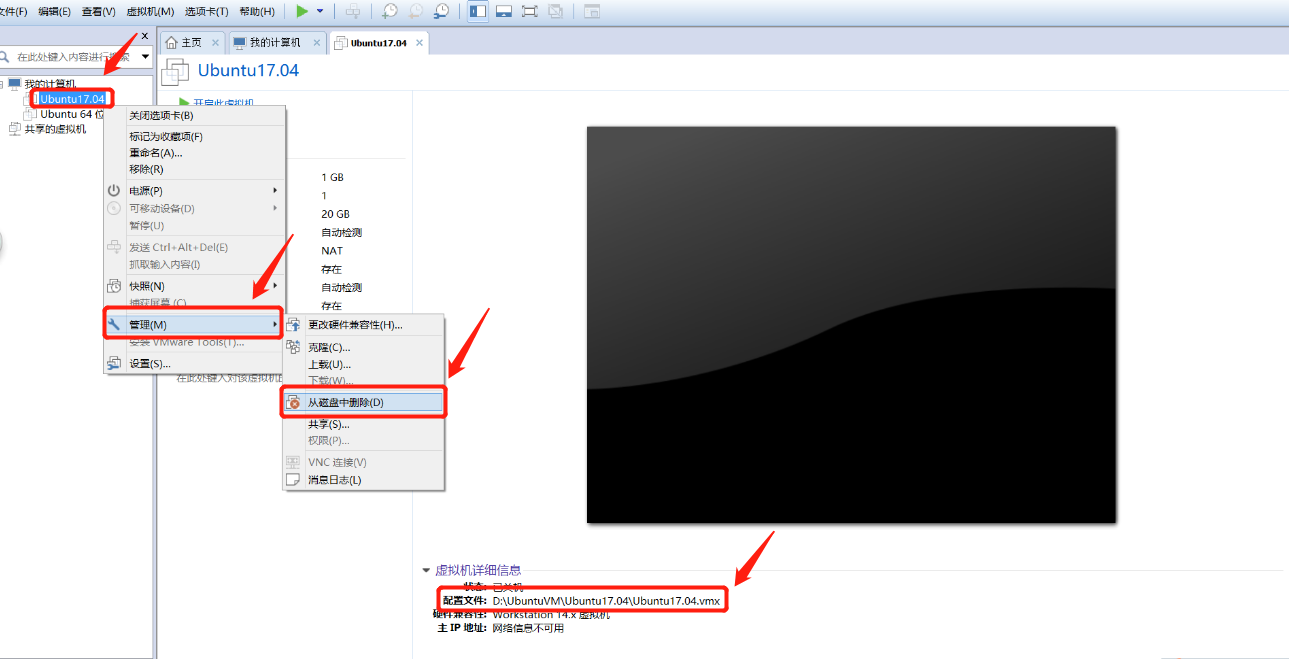This screenshot has height=659, width=1289.
Task: Click the VM black screen preview thumbnail
Action: coord(851,325)
